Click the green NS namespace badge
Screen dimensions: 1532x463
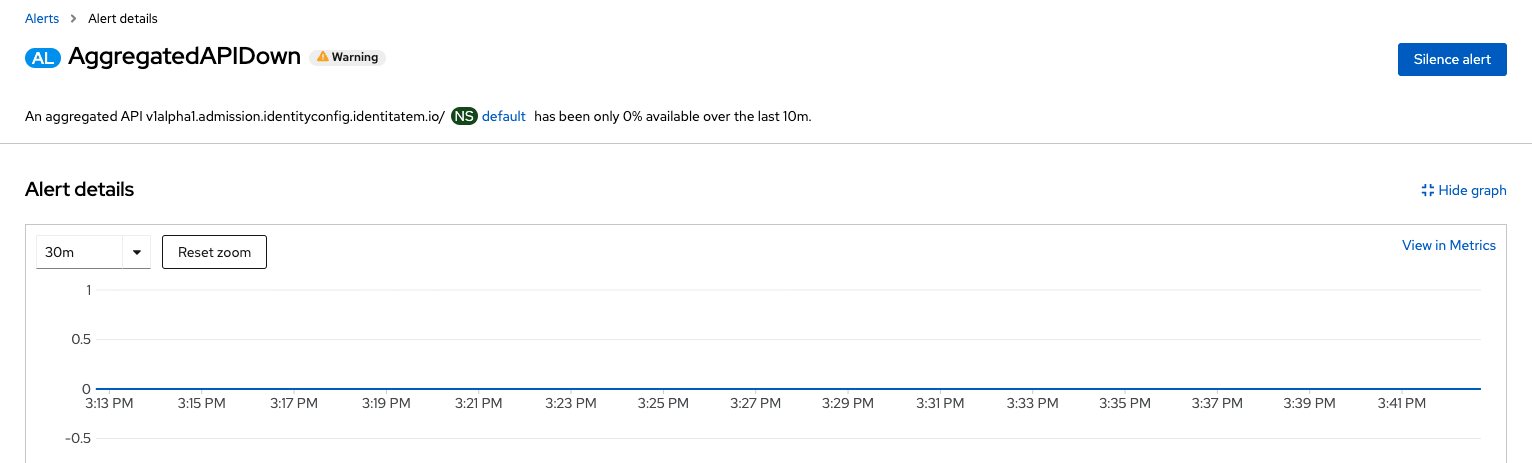(x=464, y=116)
